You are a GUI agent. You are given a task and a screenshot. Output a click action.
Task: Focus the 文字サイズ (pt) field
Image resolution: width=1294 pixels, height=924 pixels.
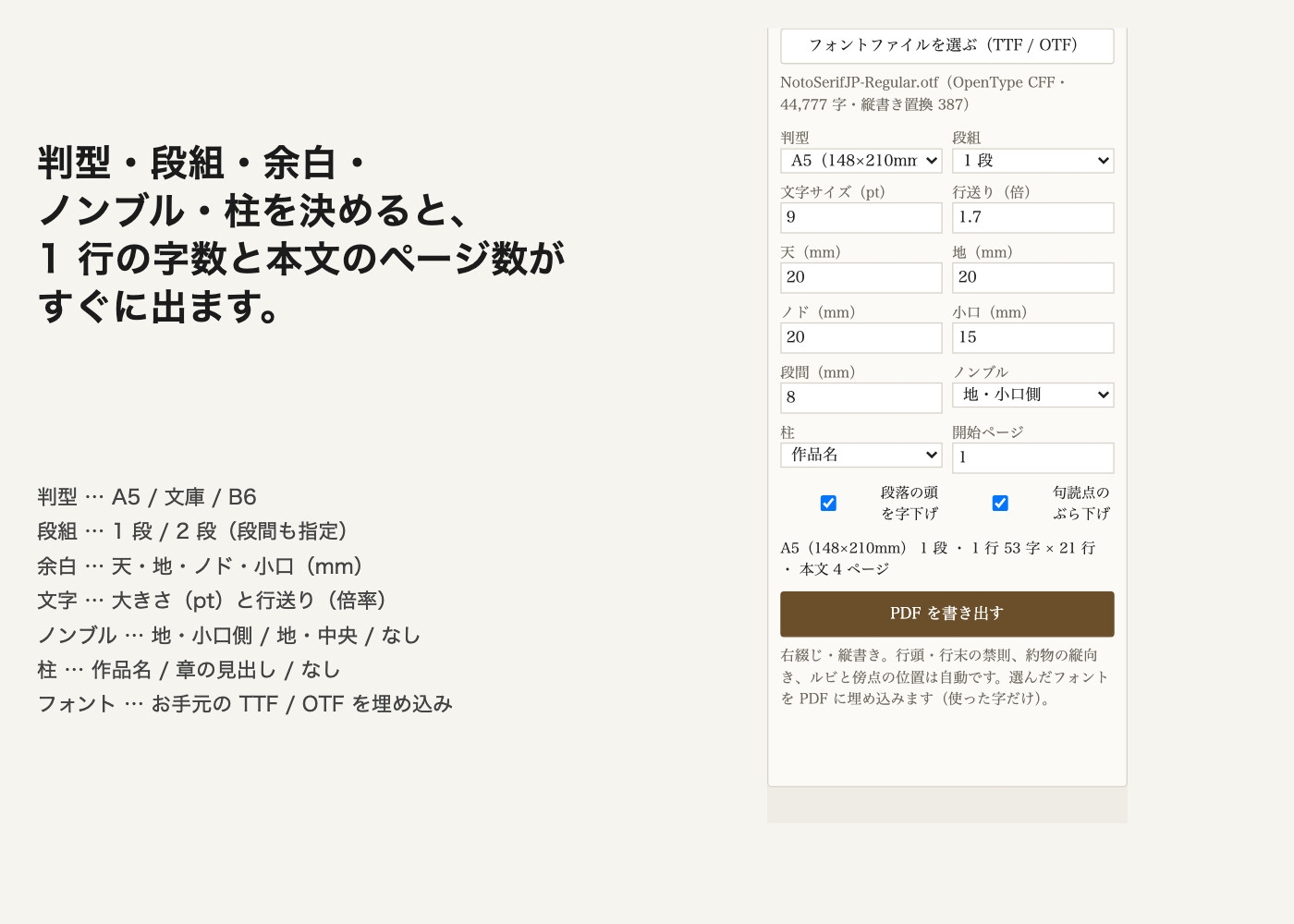click(x=861, y=218)
